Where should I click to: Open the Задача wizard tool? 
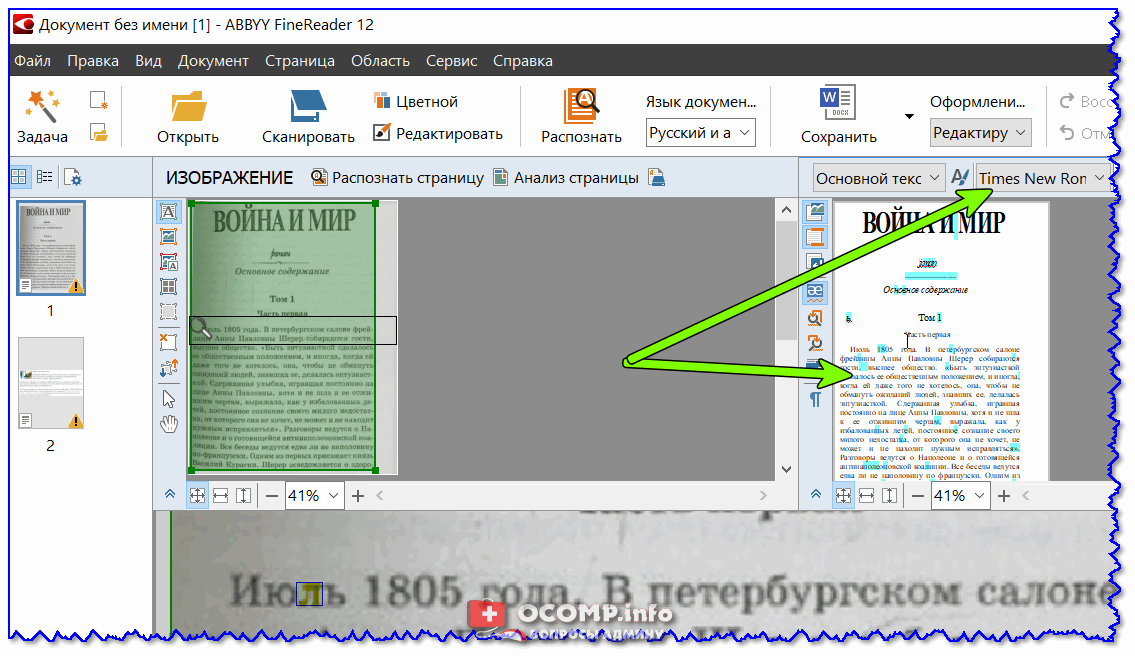42,116
